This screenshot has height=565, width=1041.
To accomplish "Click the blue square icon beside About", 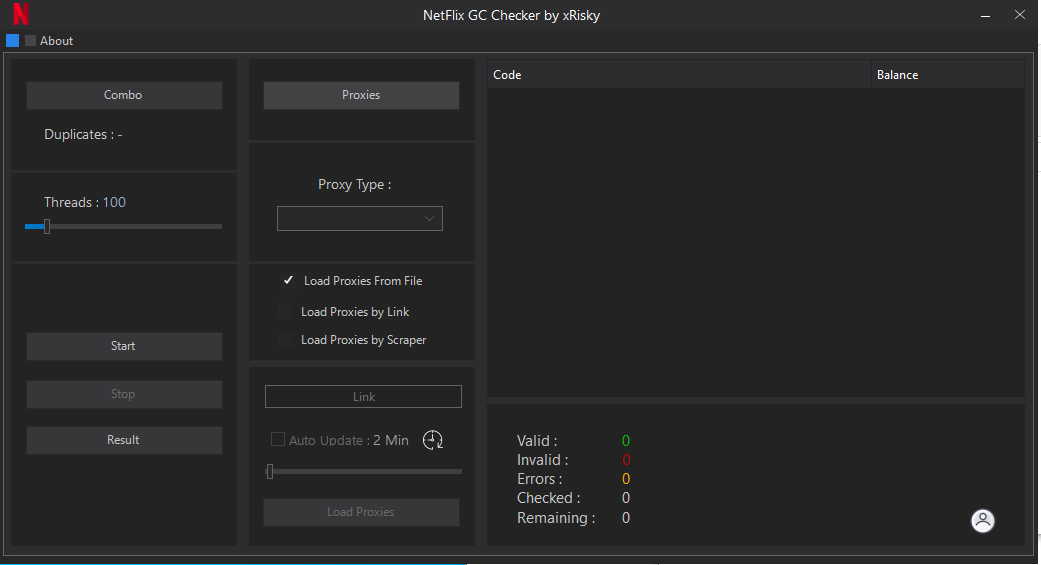I will point(12,41).
